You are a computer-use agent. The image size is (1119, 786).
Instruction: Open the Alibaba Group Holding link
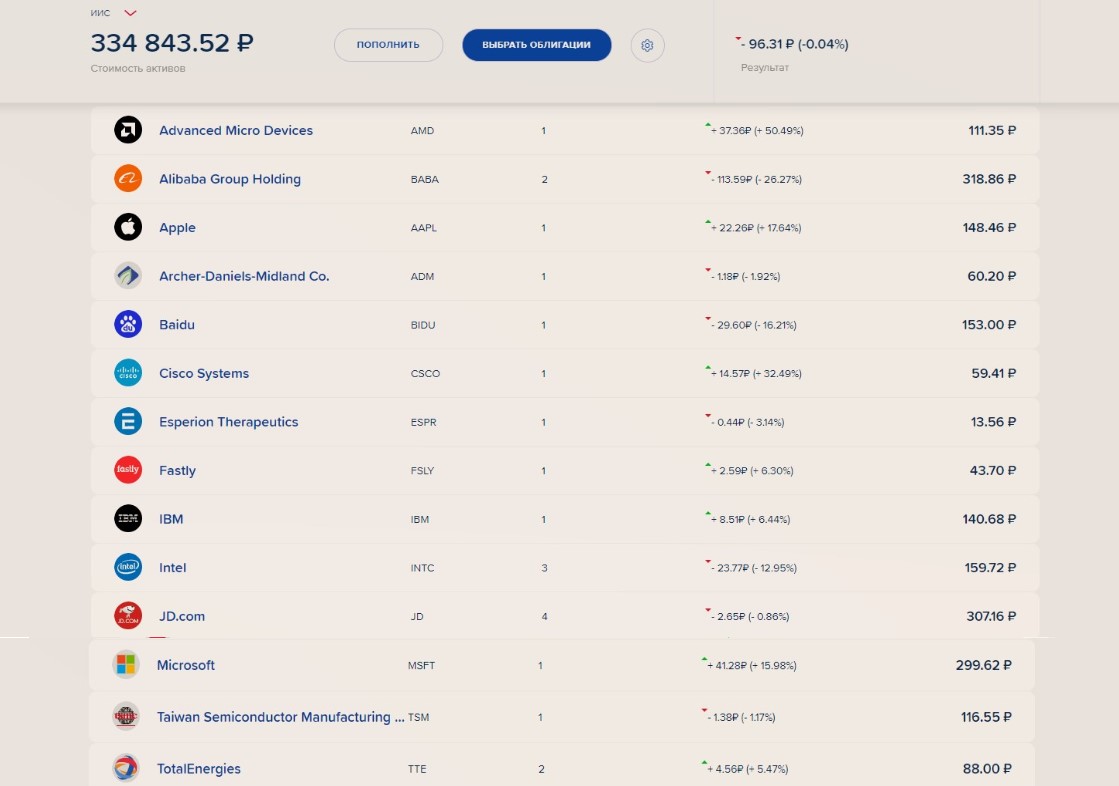pos(230,178)
